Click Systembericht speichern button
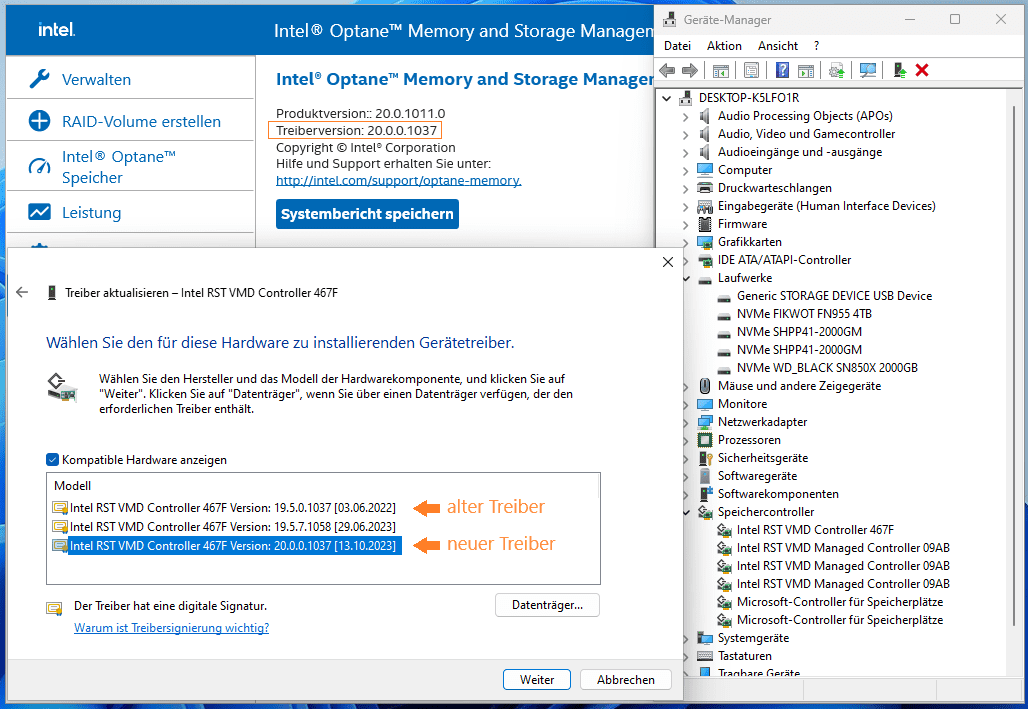The image size is (1028, 709). (x=367, y=214)
